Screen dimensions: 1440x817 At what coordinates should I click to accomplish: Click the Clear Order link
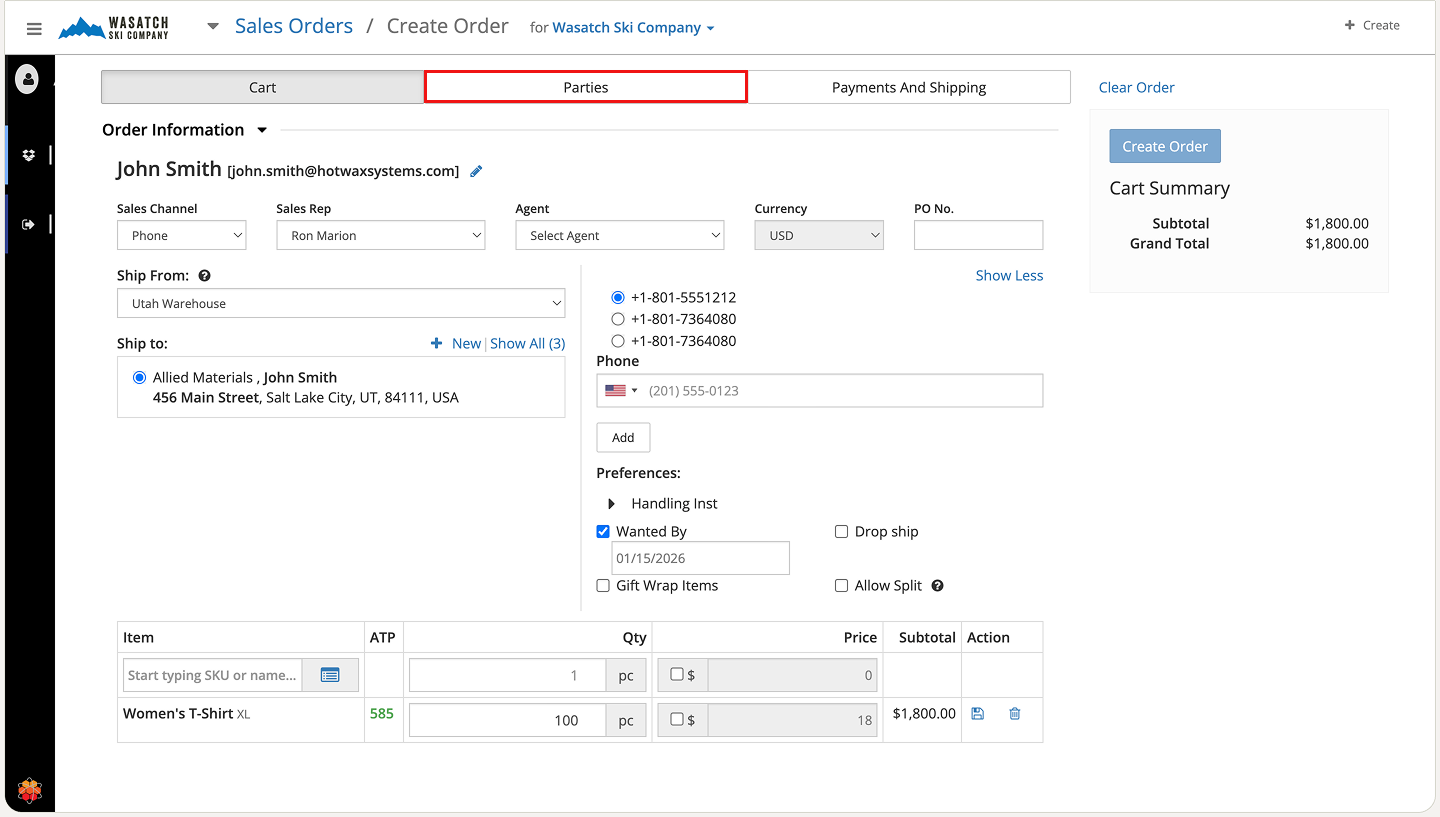pos(1136,87)
